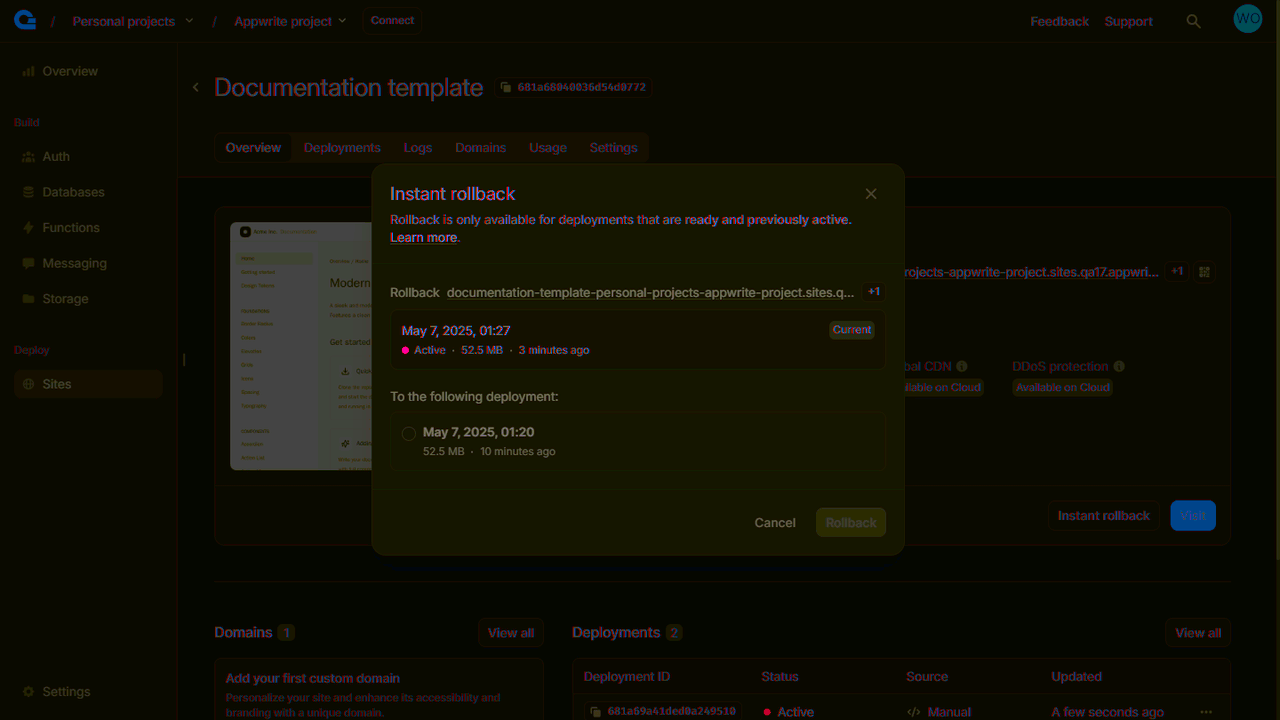Switch to the Deployments tab
This screenshot has height=720, width=1280.
342,148
